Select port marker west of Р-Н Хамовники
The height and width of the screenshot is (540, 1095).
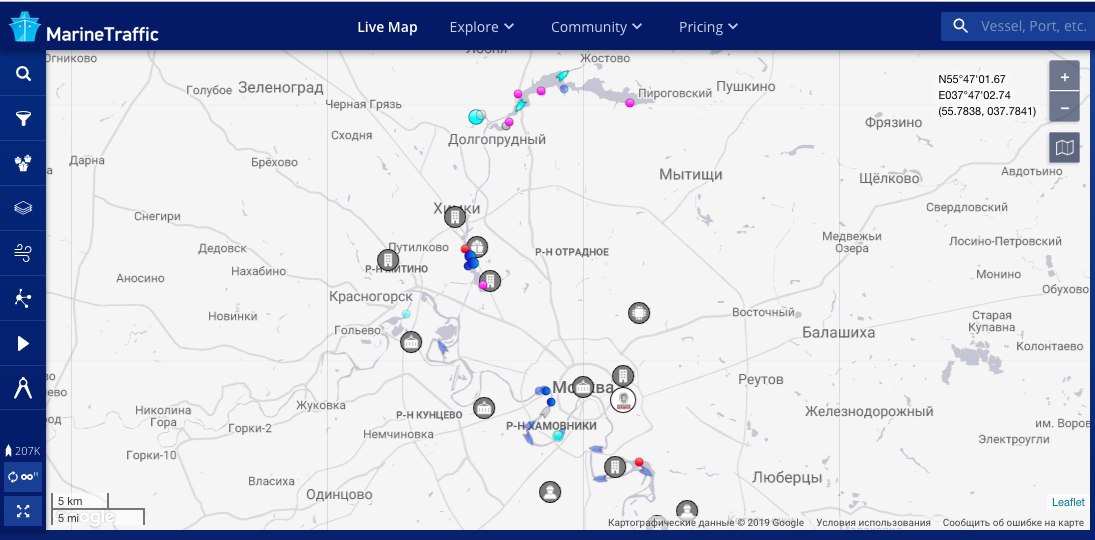pyautogui.click(x=484, y=408)
